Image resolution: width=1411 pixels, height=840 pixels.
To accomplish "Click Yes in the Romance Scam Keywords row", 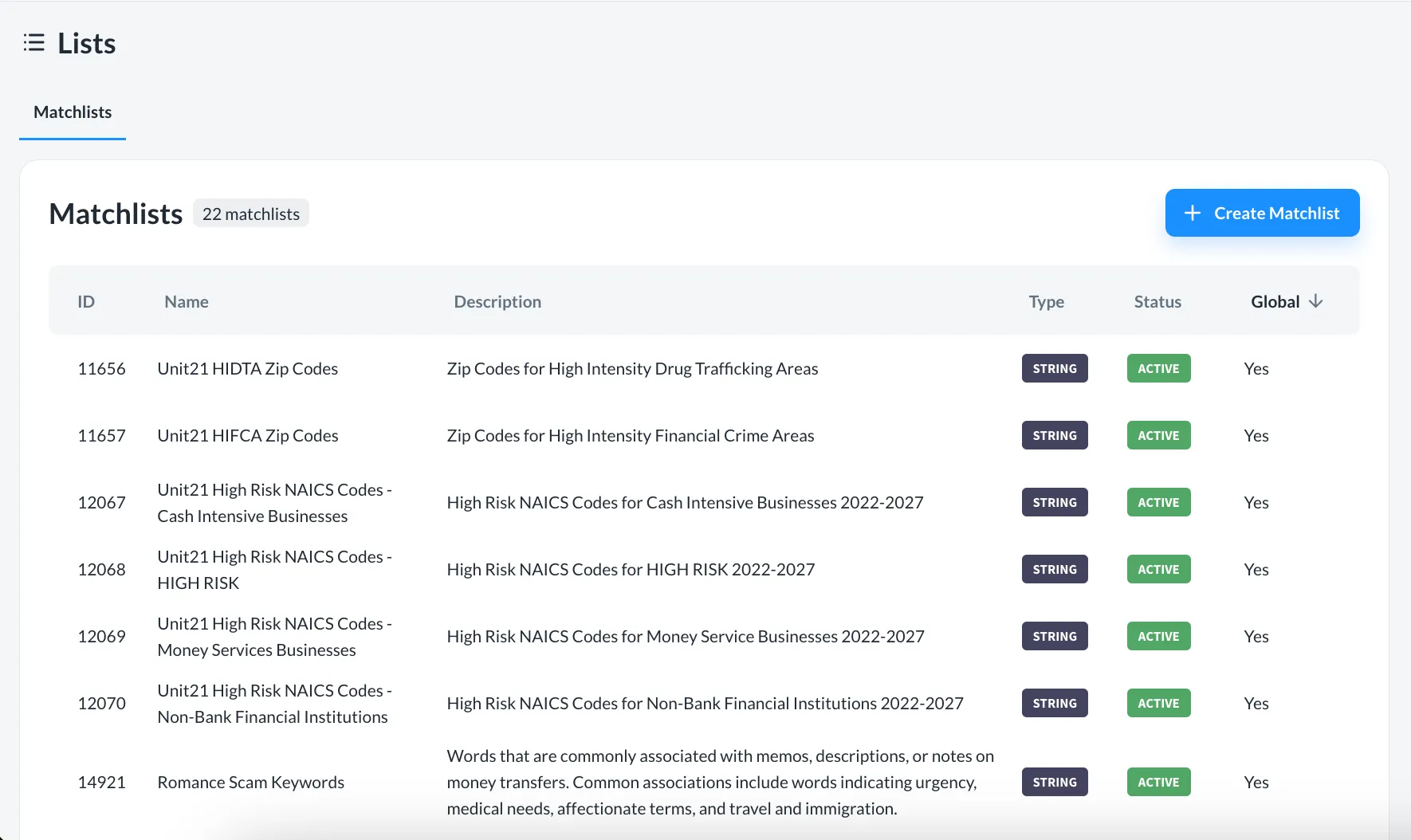I will pos(1256,783).
